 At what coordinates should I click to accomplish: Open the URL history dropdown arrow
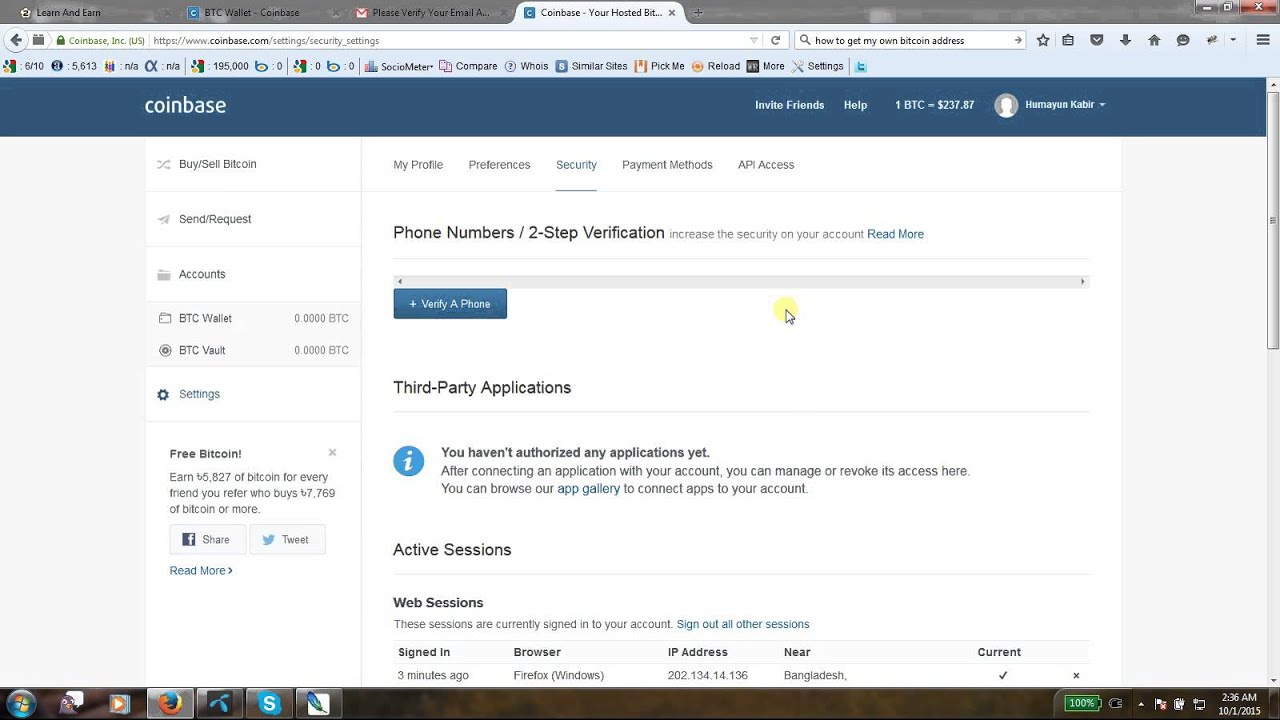pyautogui.click(x=754, y=41)
